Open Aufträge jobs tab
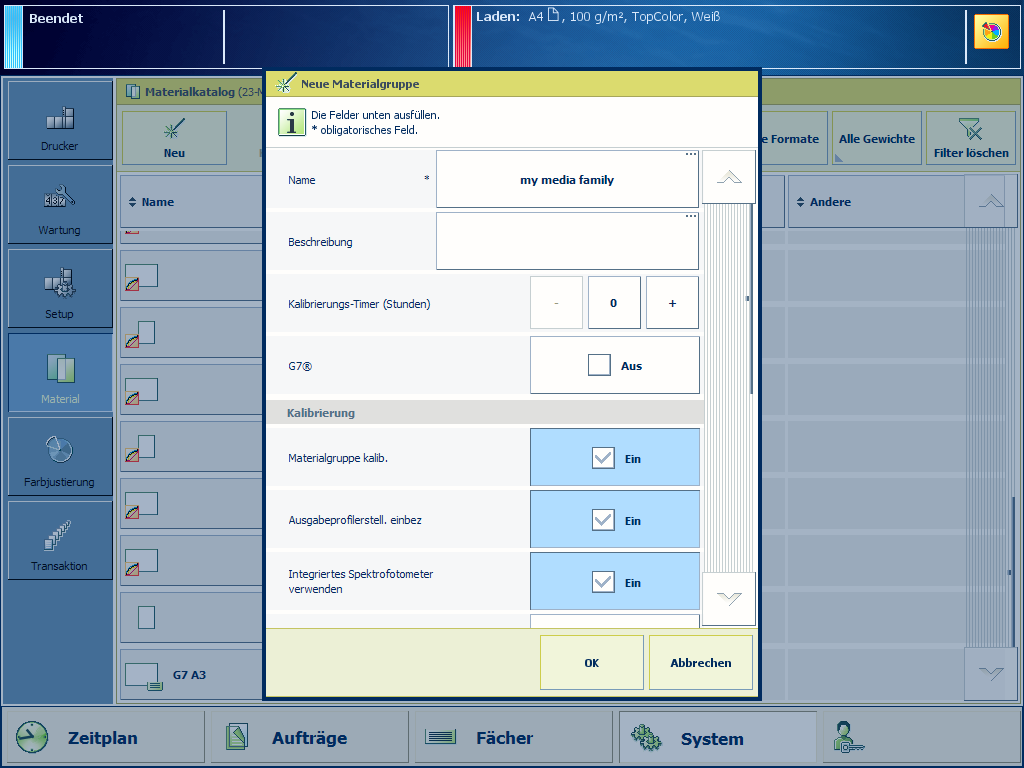This screenshot has height=768, width=1024. coord(310,738)
